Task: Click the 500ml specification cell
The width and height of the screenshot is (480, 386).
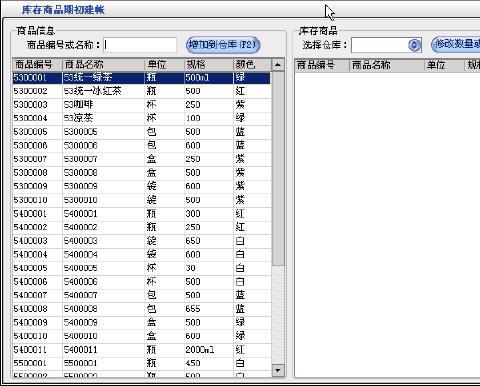Action: click(x=208, y=78)
